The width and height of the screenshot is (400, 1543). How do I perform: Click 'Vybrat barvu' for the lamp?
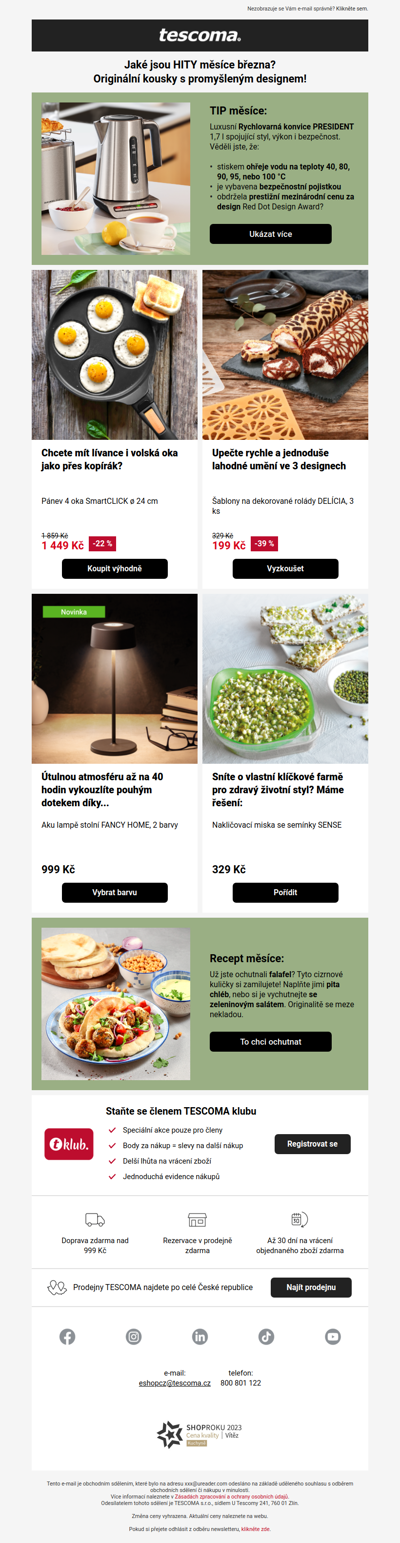pos(115,892)
